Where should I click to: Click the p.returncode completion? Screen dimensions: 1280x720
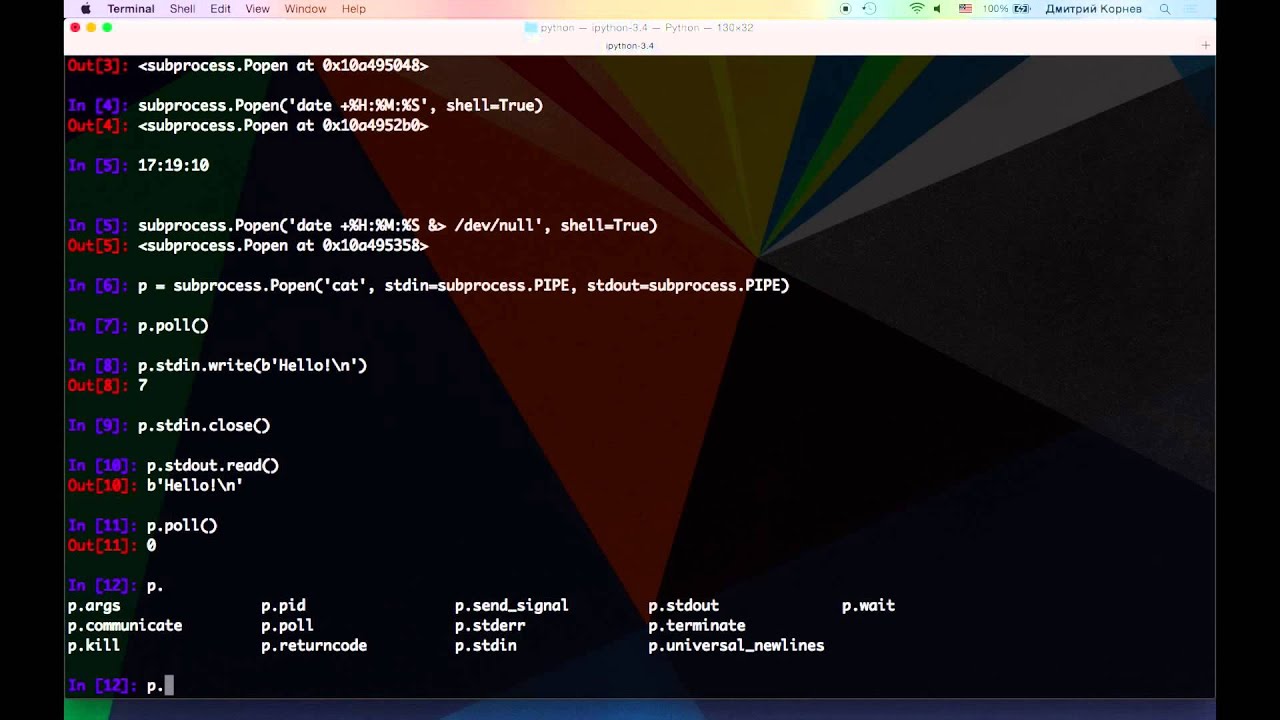coord(314,645)
